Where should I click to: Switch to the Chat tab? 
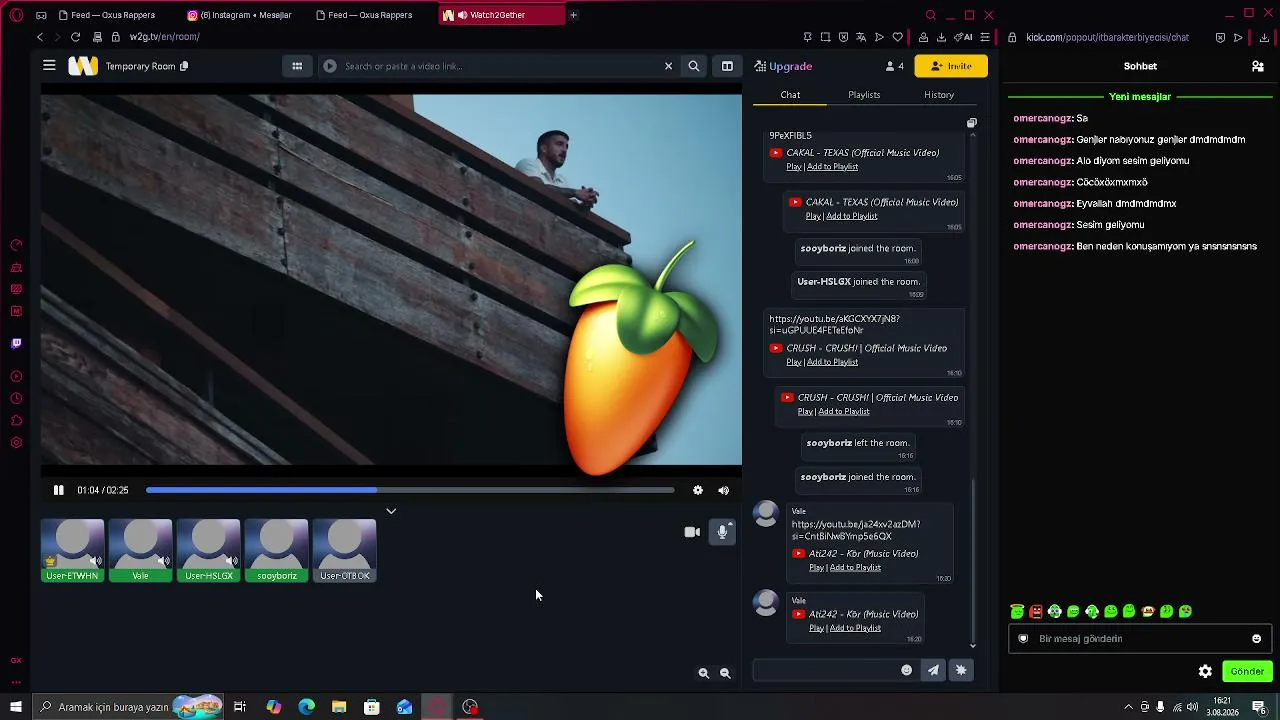tap(790, 95)
